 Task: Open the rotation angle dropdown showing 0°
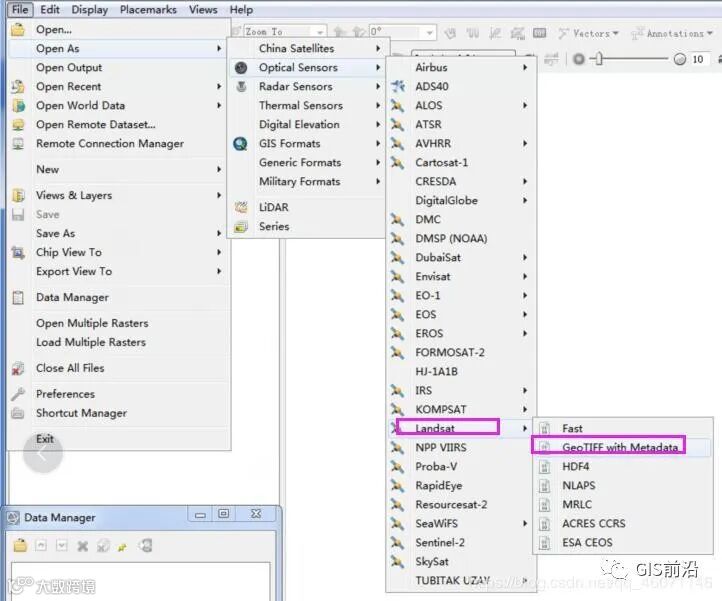point(430,33)
